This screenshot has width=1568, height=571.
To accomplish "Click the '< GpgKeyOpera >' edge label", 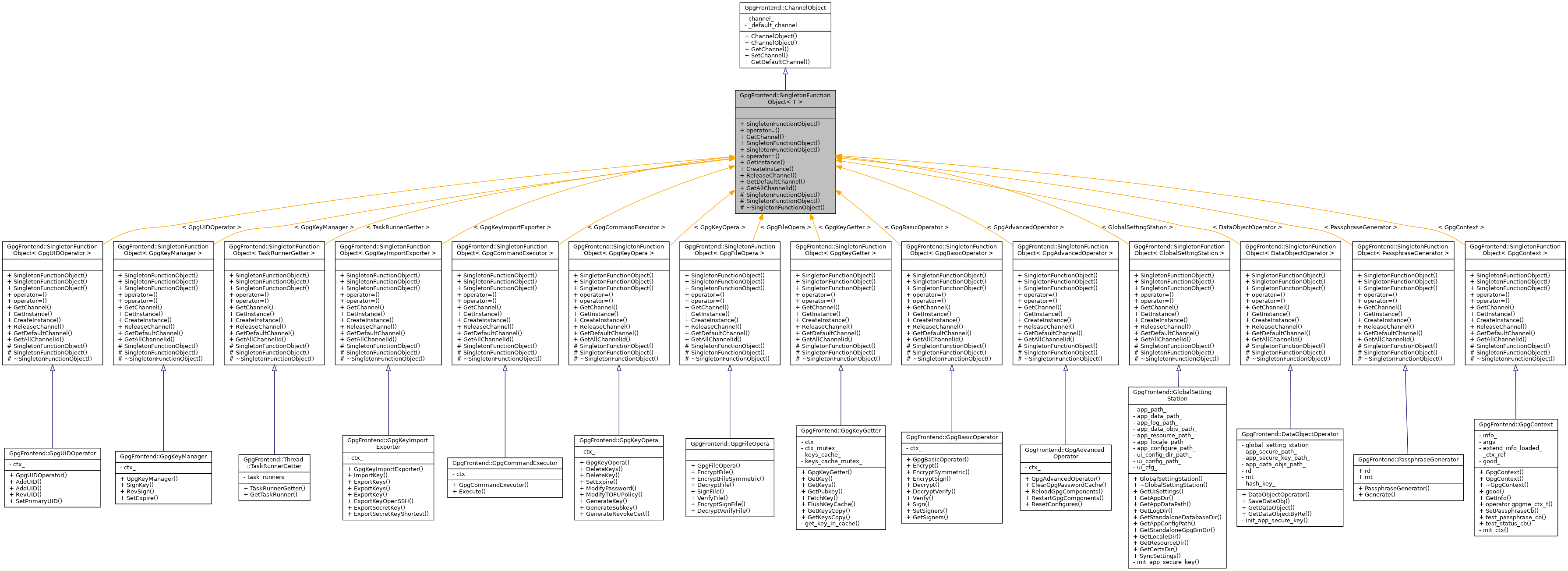I will [x=720, y=228].
